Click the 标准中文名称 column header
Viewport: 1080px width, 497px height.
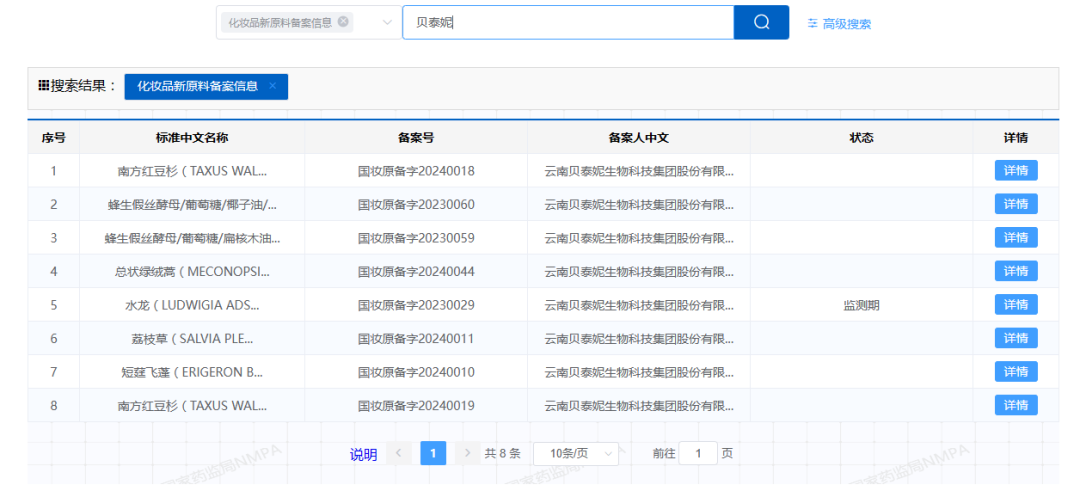(192, 138)
